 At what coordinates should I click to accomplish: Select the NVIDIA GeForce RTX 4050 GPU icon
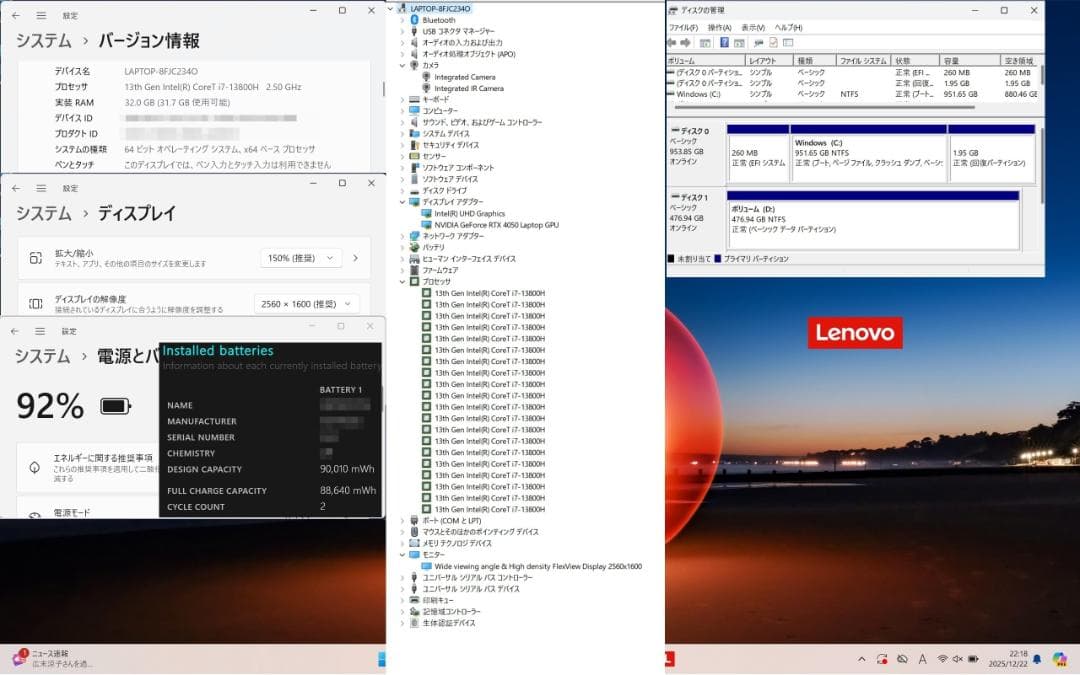425,223
